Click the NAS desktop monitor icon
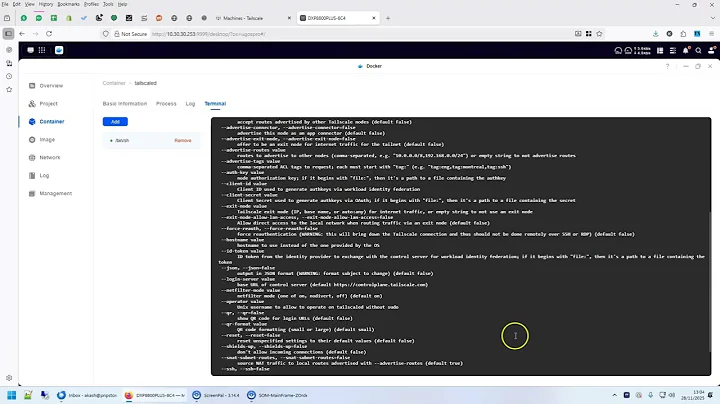 click(30, 50)
